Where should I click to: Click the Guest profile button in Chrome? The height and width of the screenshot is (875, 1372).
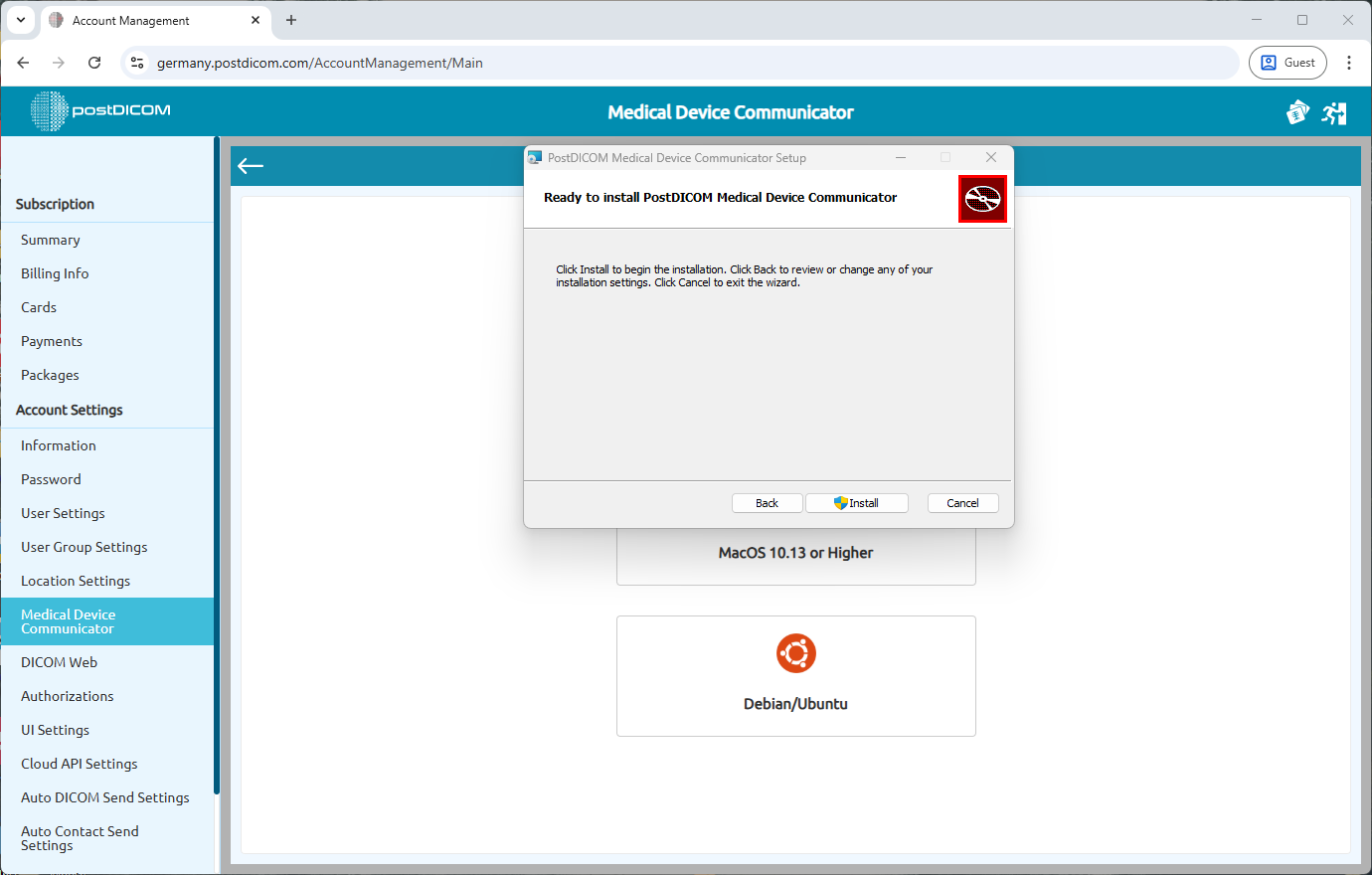click(1287, 62)
